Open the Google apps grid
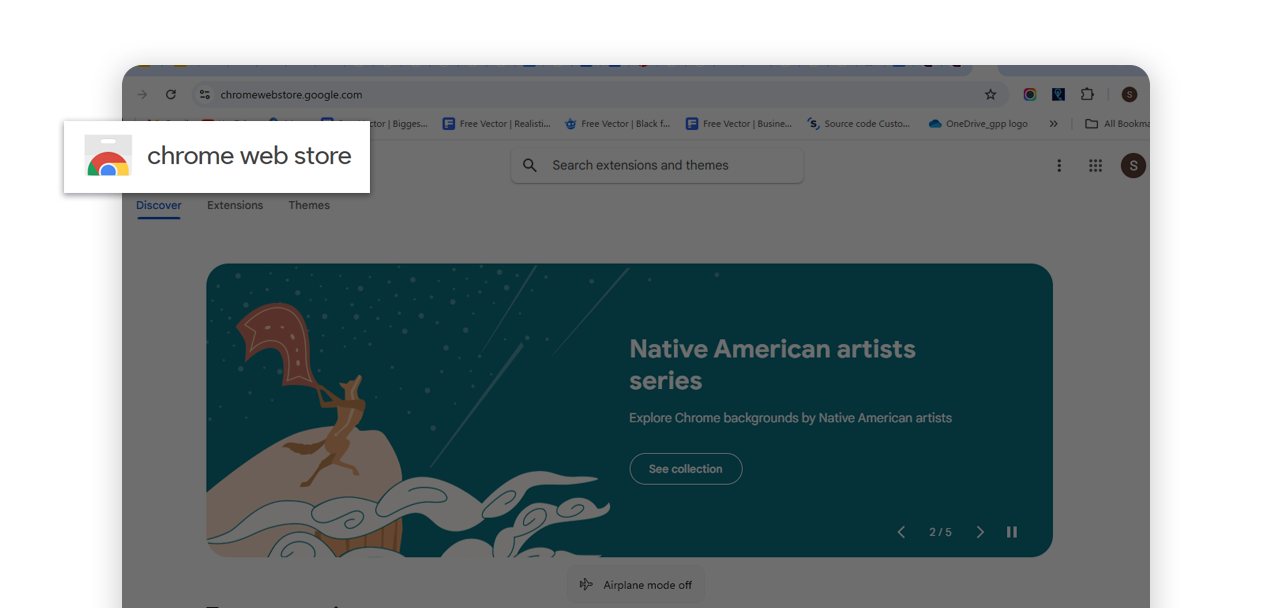 point(1095,166)
